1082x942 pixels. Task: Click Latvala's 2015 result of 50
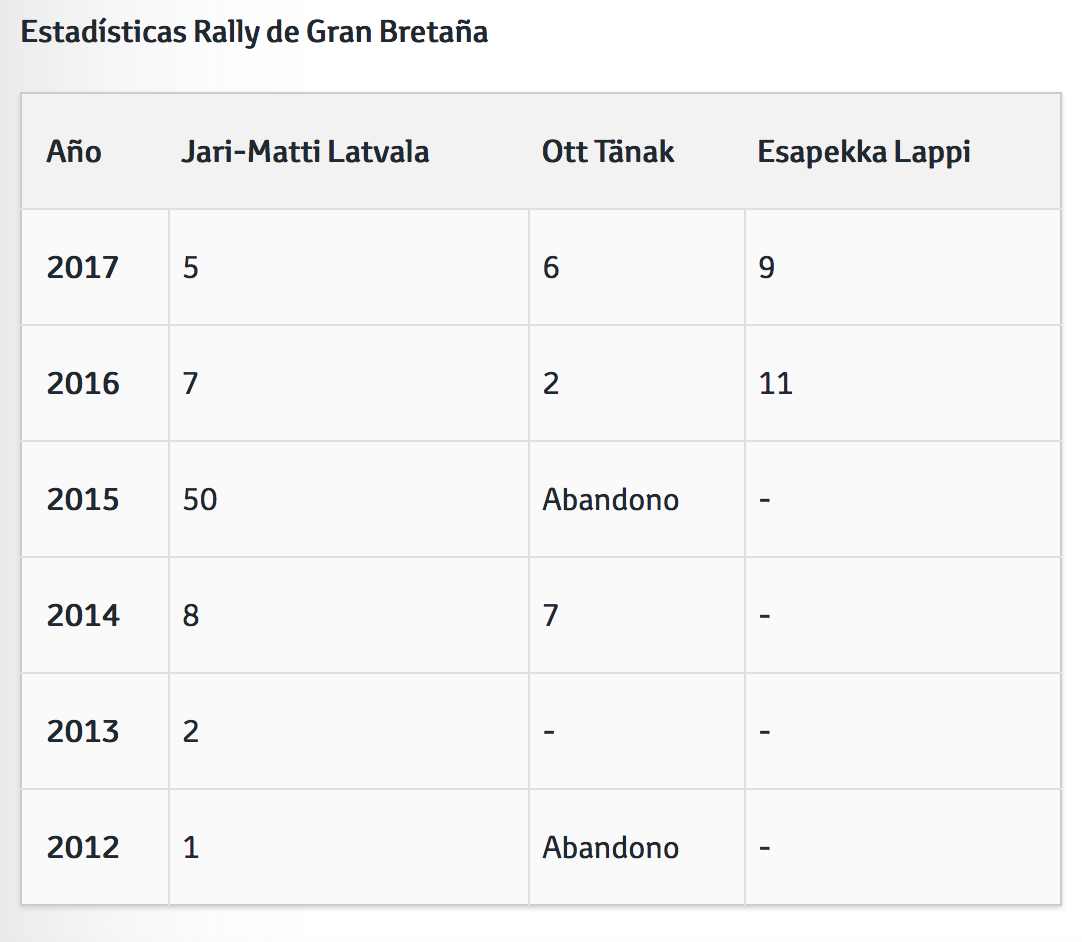tap(200, 500)
